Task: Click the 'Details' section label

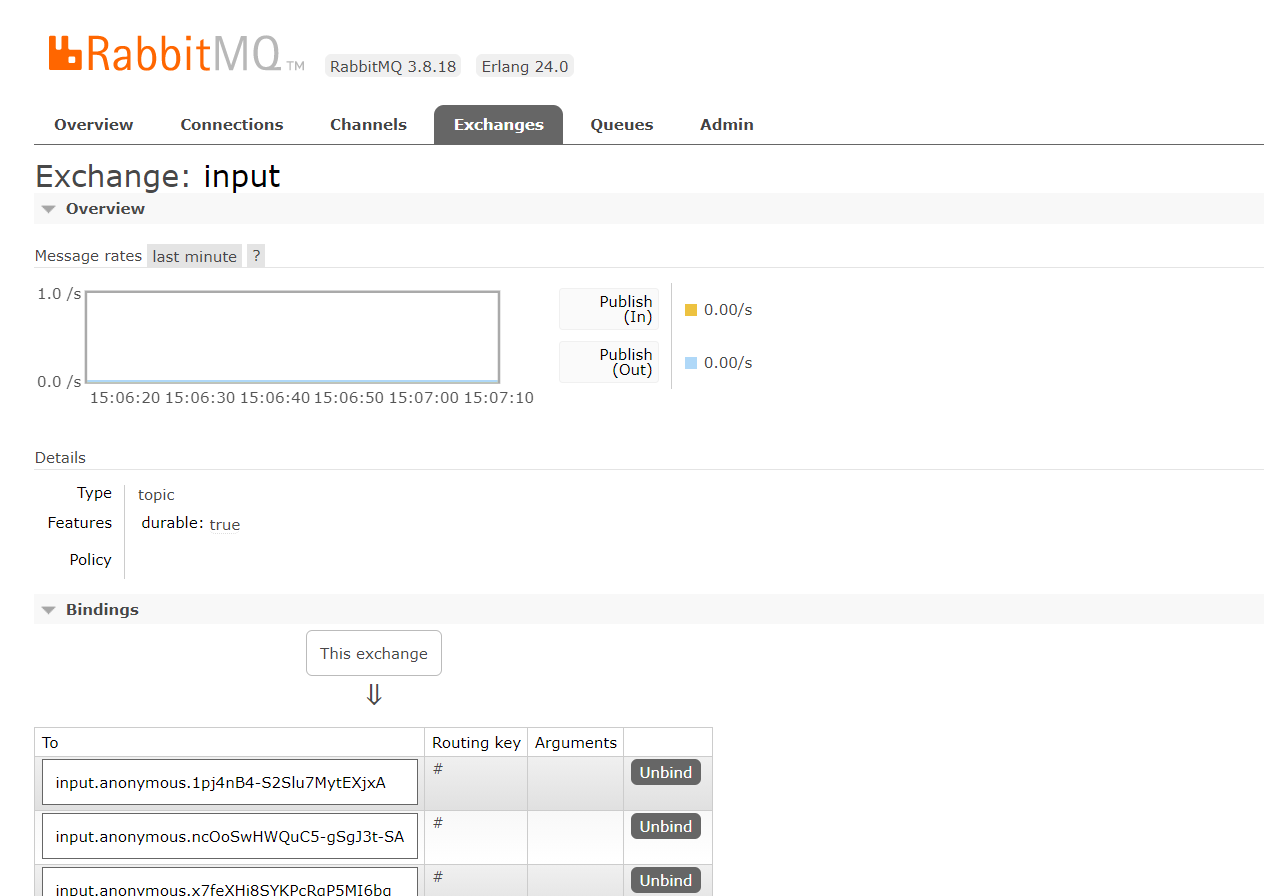Action: click(x=61, y=458)
